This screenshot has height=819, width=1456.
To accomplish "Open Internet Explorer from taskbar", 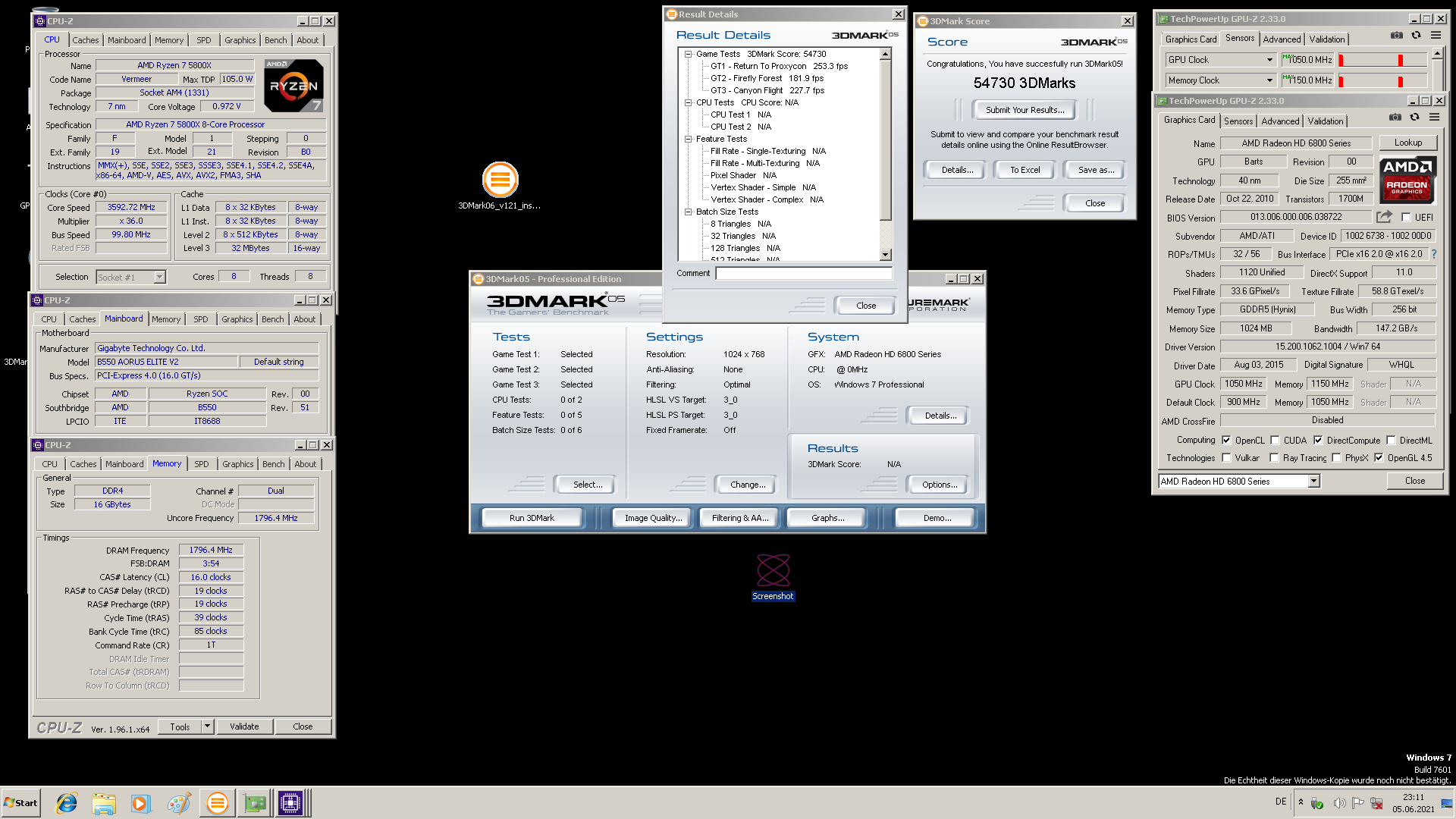I will (67, 803).
